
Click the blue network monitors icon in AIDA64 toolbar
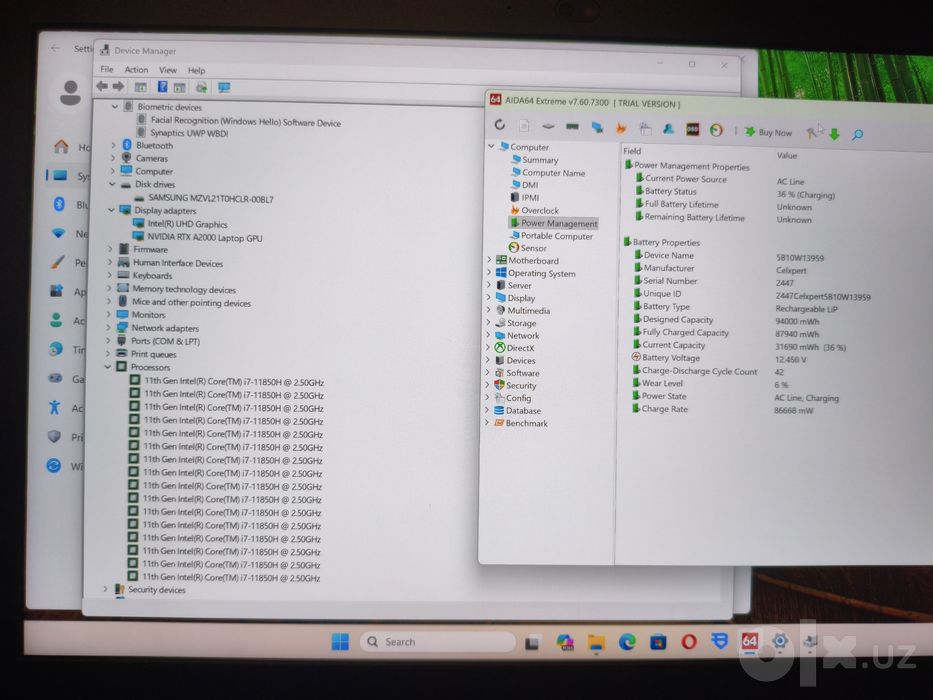coord(597,127)
